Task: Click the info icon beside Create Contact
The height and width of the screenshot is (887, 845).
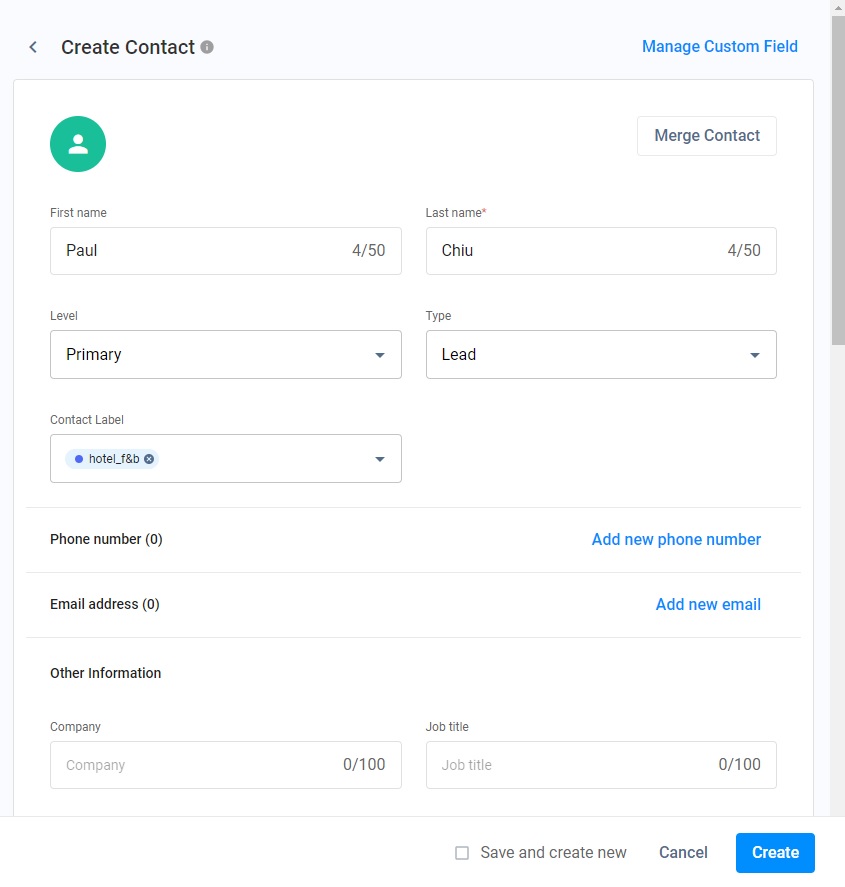Action: [x=207, y=47]
